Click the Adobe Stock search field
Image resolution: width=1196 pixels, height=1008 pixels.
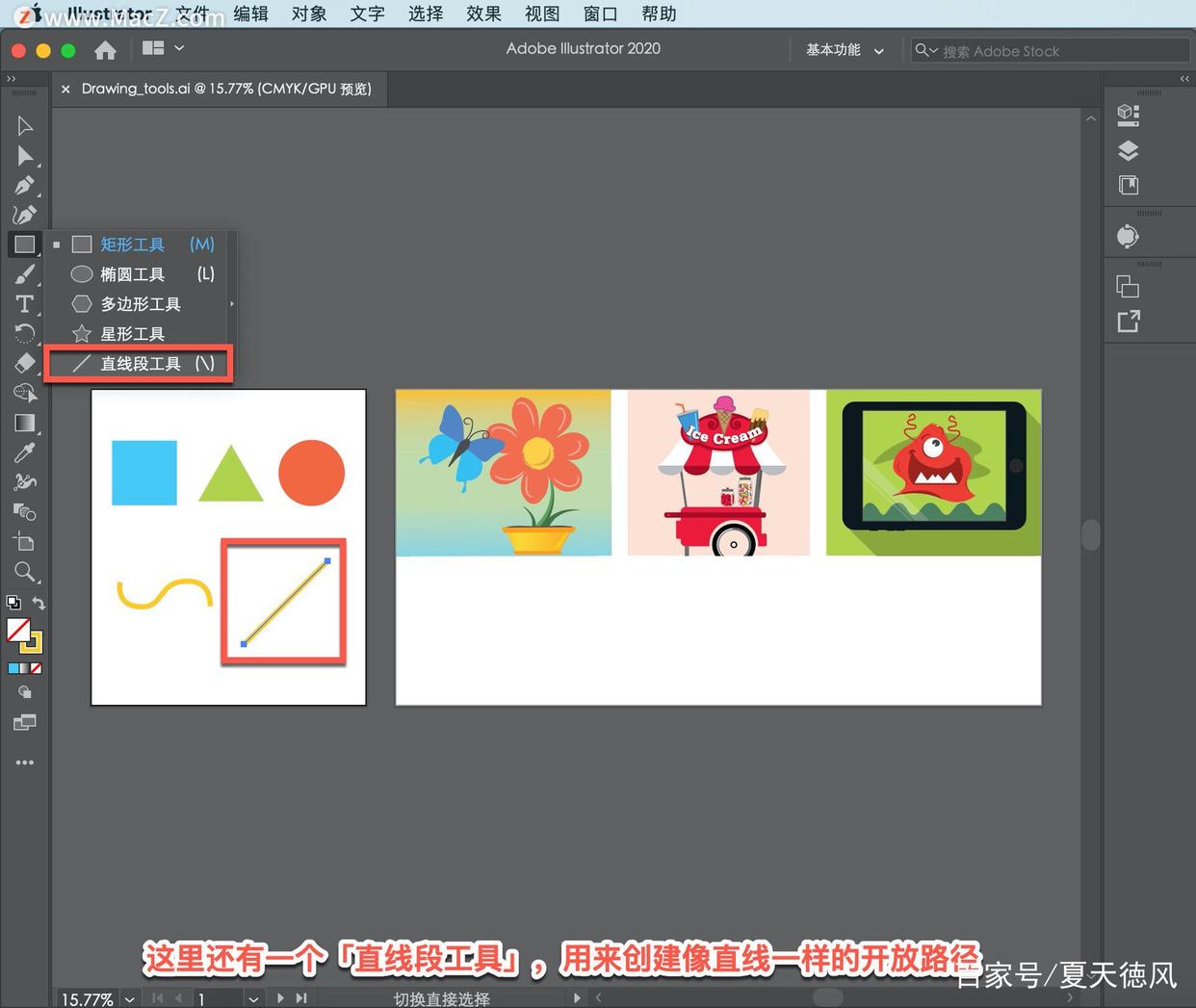tap(1050, 50)
